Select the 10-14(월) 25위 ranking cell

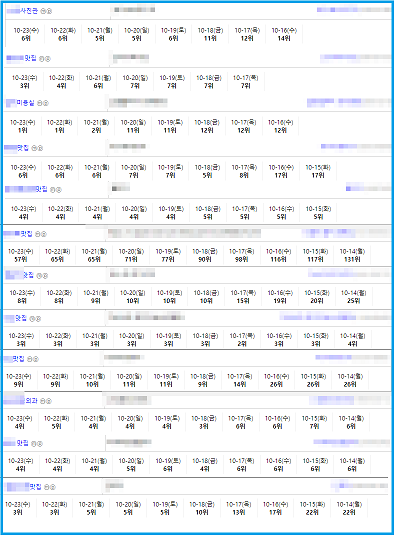(353, 297)
